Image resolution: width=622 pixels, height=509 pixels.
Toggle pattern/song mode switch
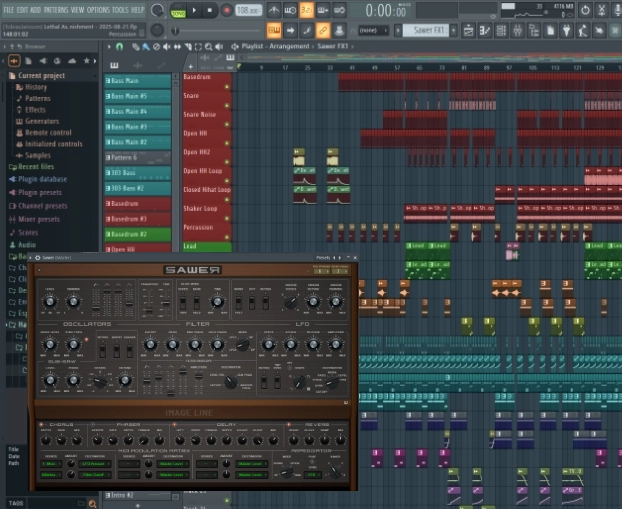[178, 11]
